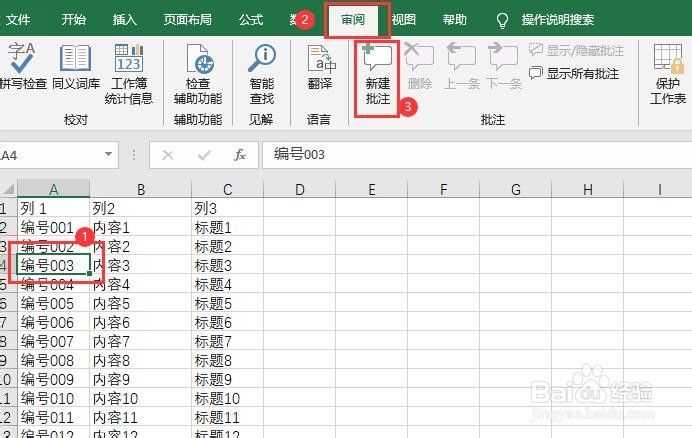The width and height of the screenshot is (692, 438).
Task: Select column C header
Action: [227, 189]
